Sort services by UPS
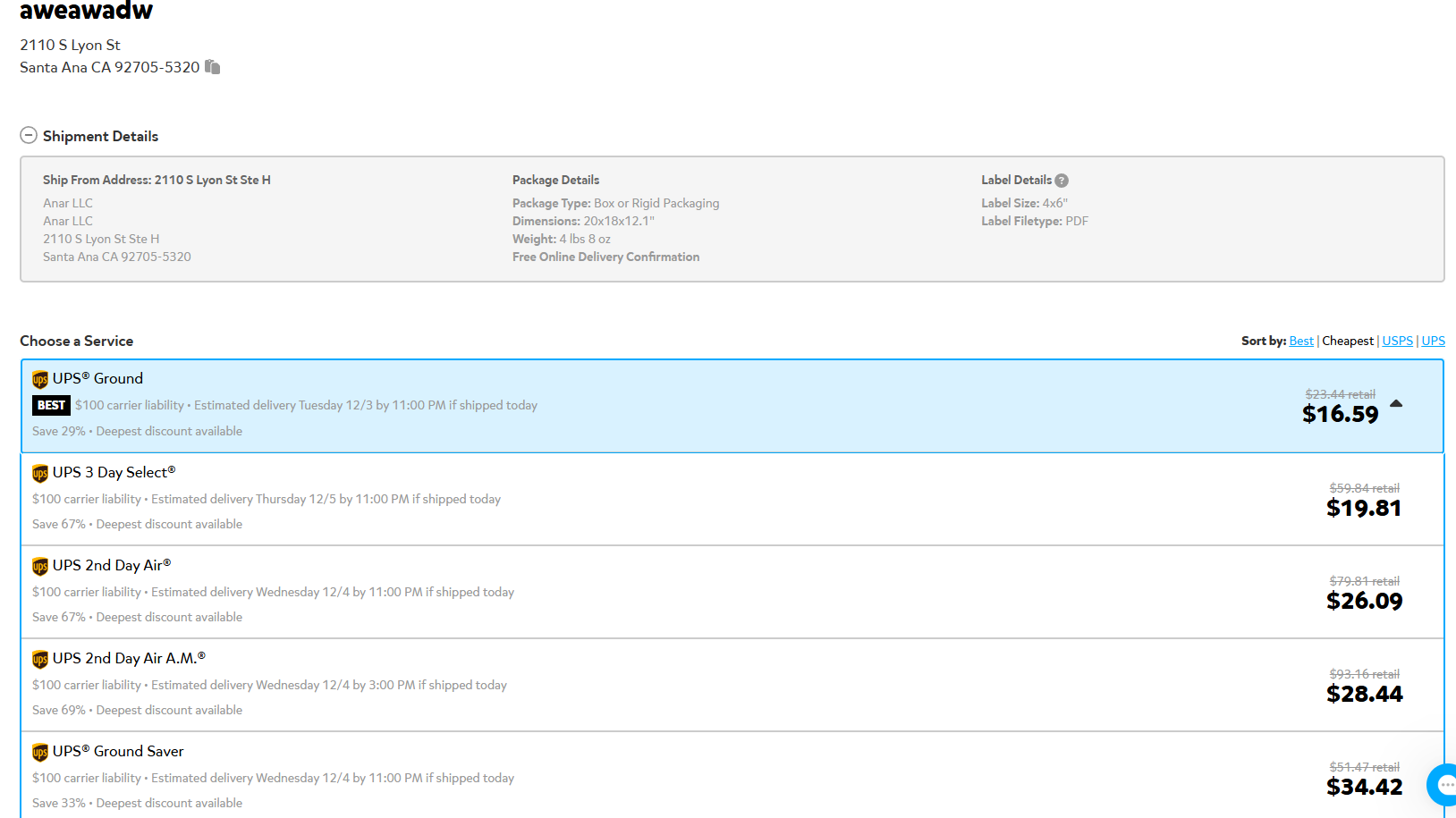 (x=1434, y=341)
